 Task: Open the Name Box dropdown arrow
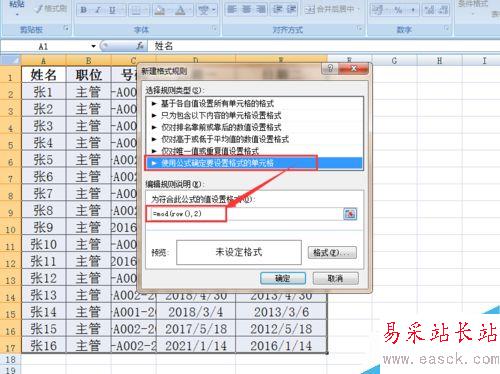click(x=93, y=46)
